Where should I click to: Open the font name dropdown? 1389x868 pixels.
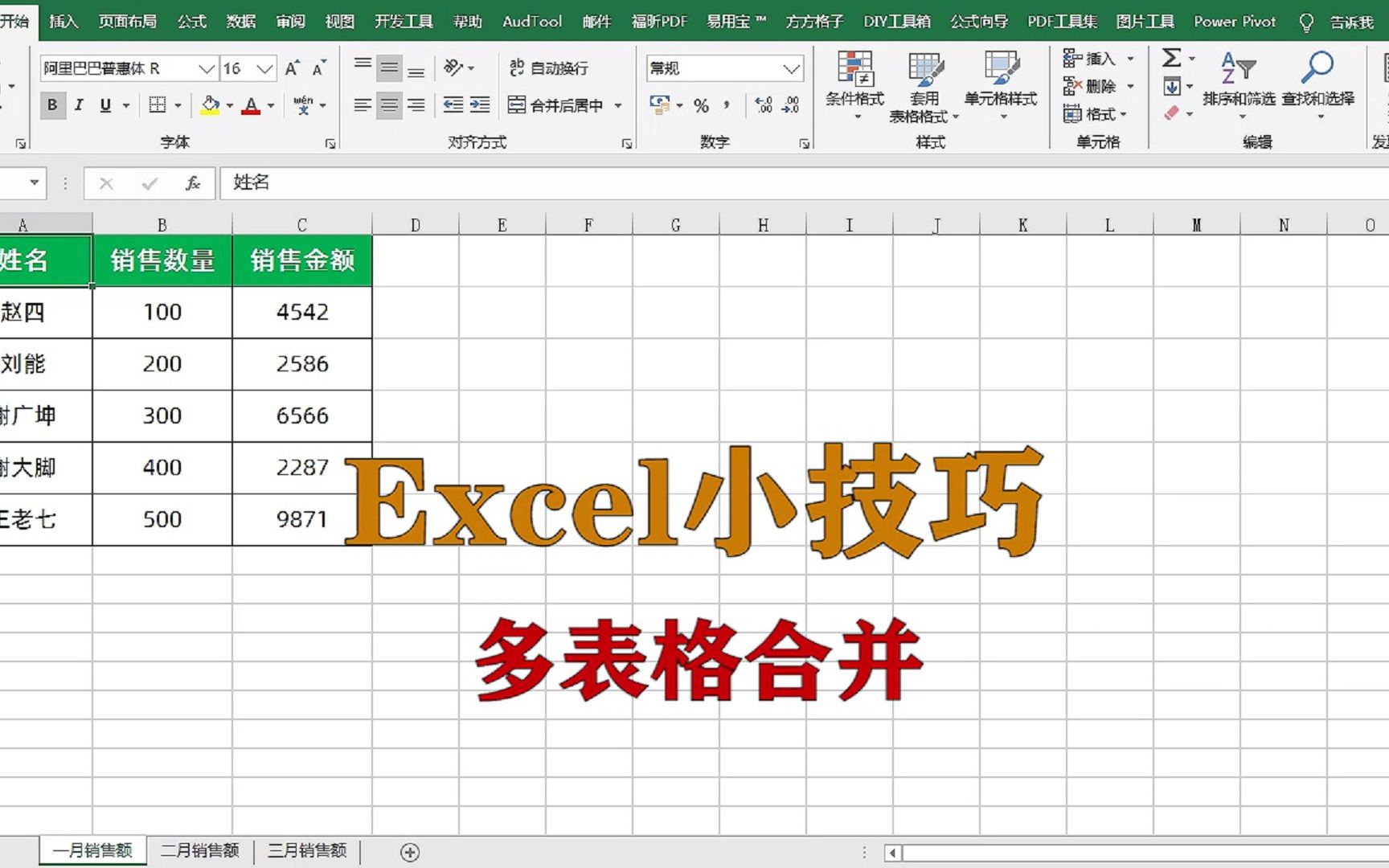(207, 68)
